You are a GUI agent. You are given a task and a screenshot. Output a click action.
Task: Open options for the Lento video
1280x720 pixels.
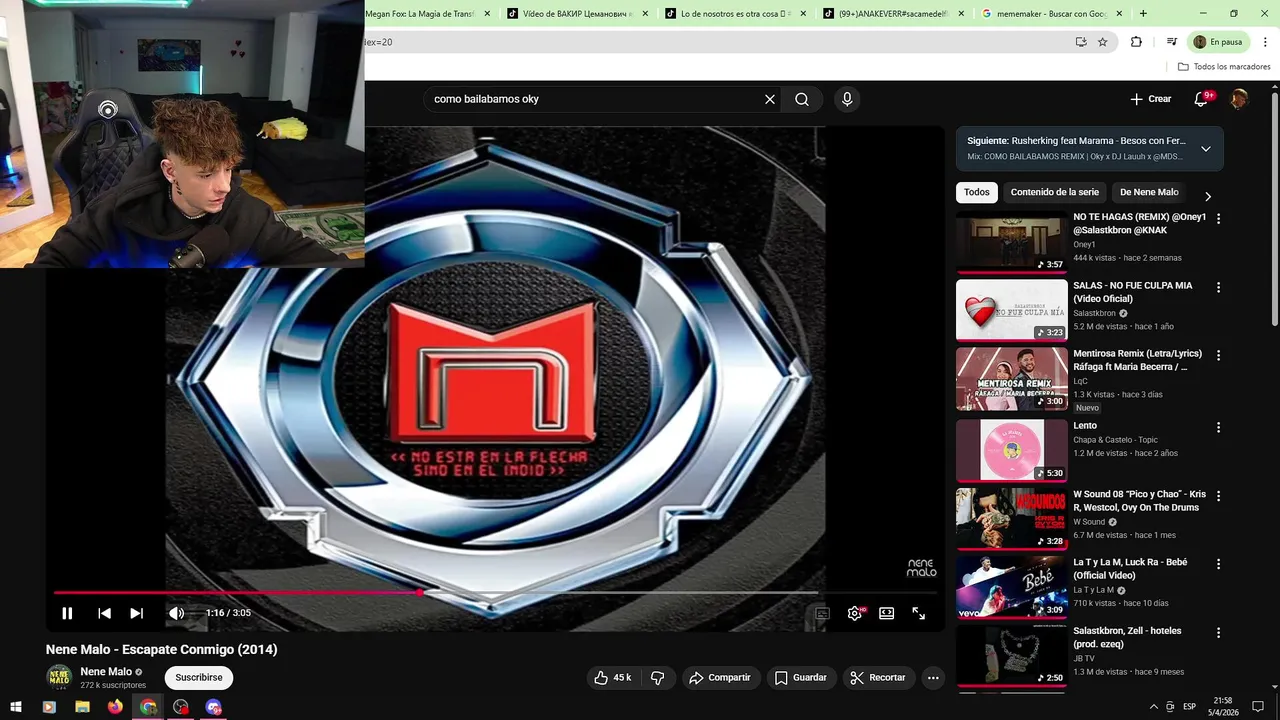point(1218,427)
